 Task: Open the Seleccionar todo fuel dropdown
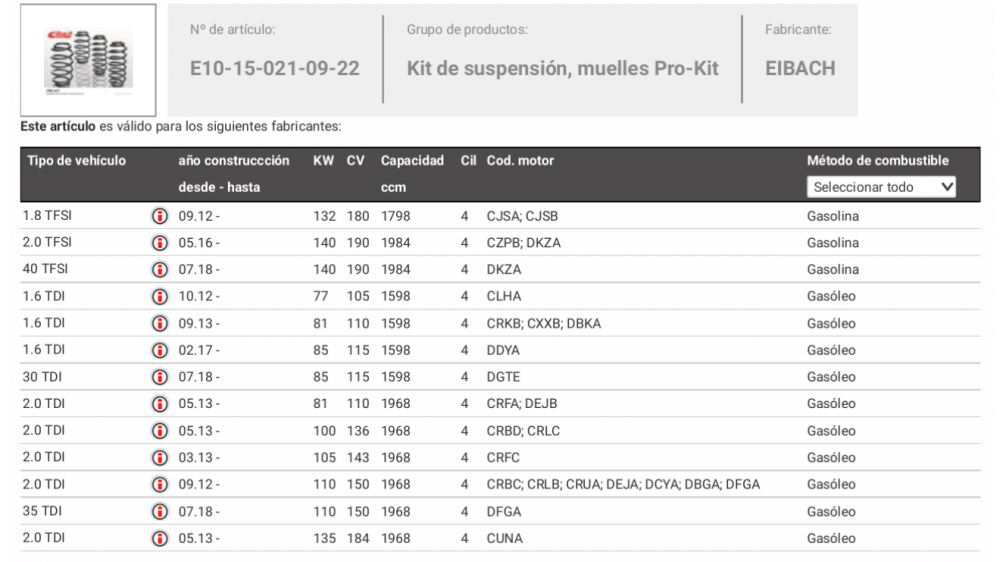(x=881, y=187)
